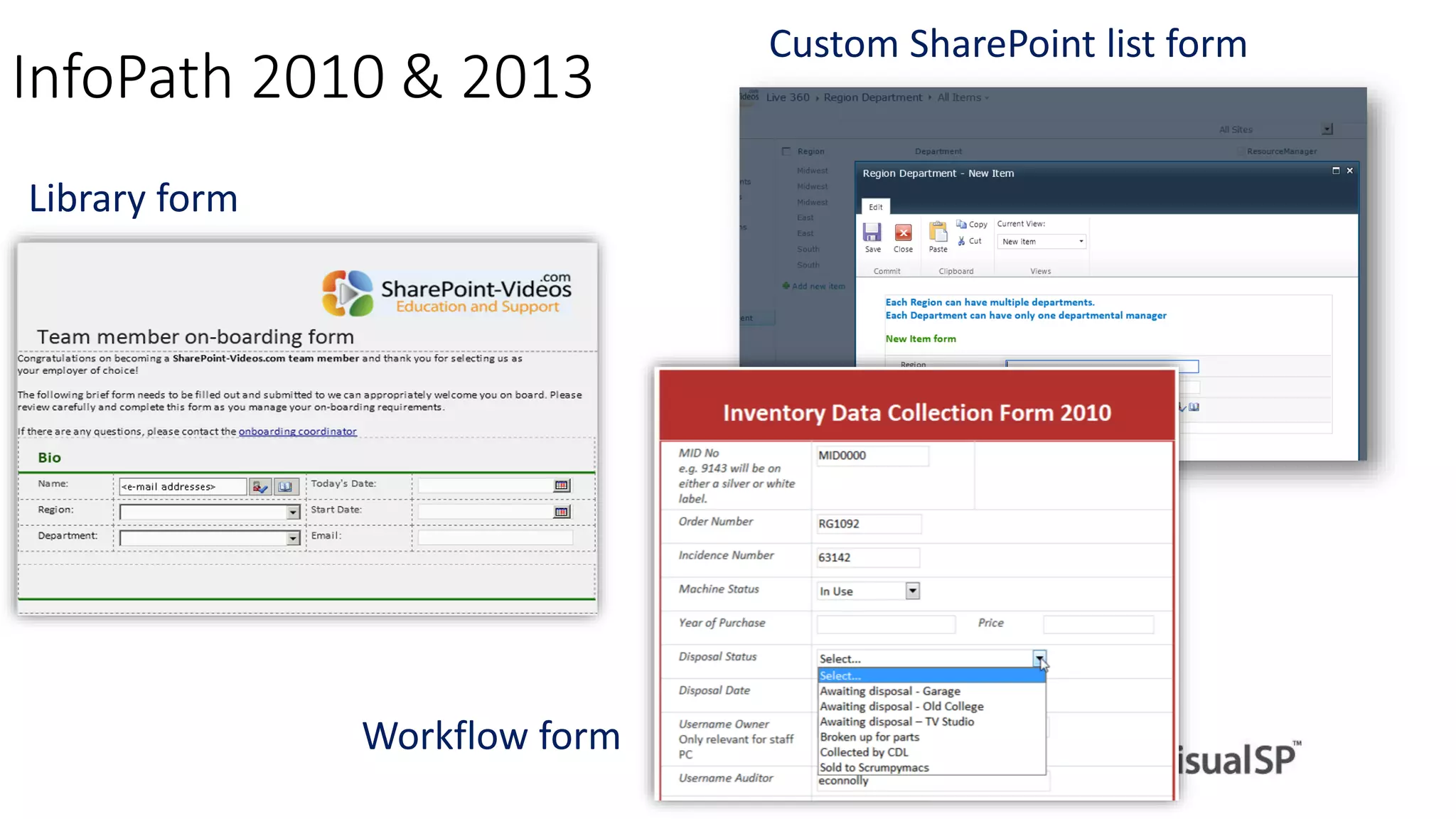This screenshot has height=819, width=1456.
Task: Click the Username Auditor field econnolly
Action: (x=933, y=781)
